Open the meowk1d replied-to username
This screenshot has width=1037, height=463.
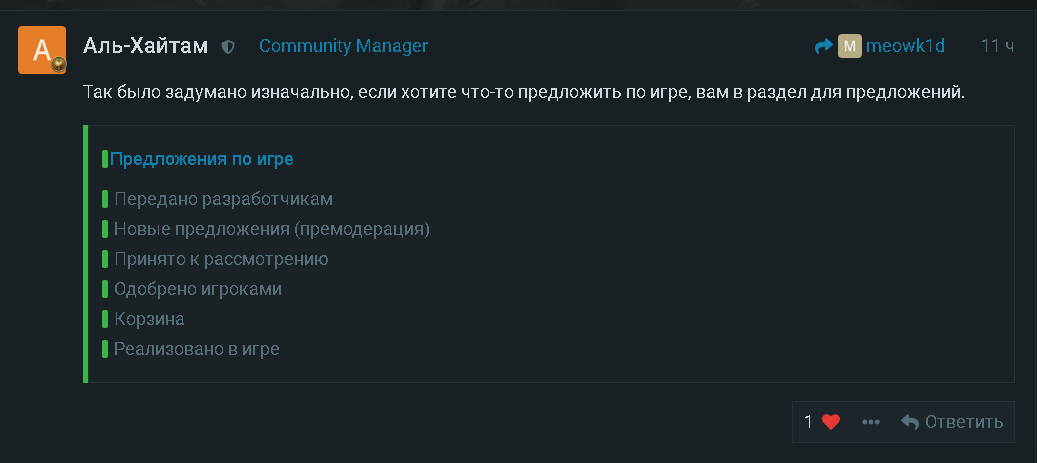pos(904,46)
